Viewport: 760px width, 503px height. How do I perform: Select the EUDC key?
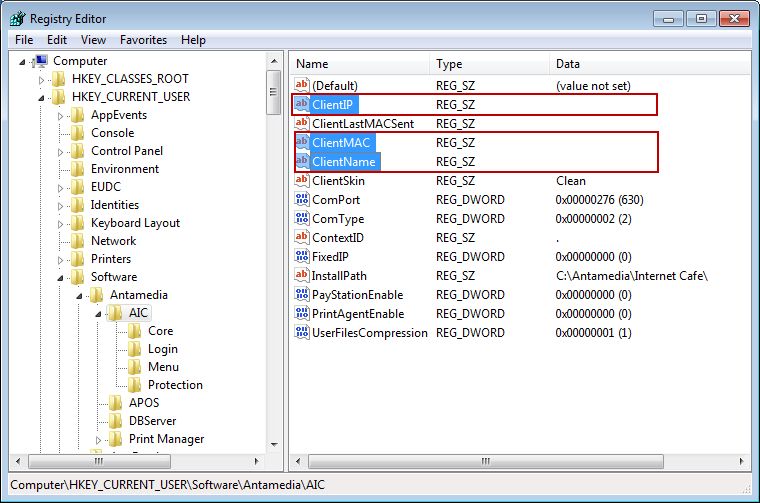[106, 187]
